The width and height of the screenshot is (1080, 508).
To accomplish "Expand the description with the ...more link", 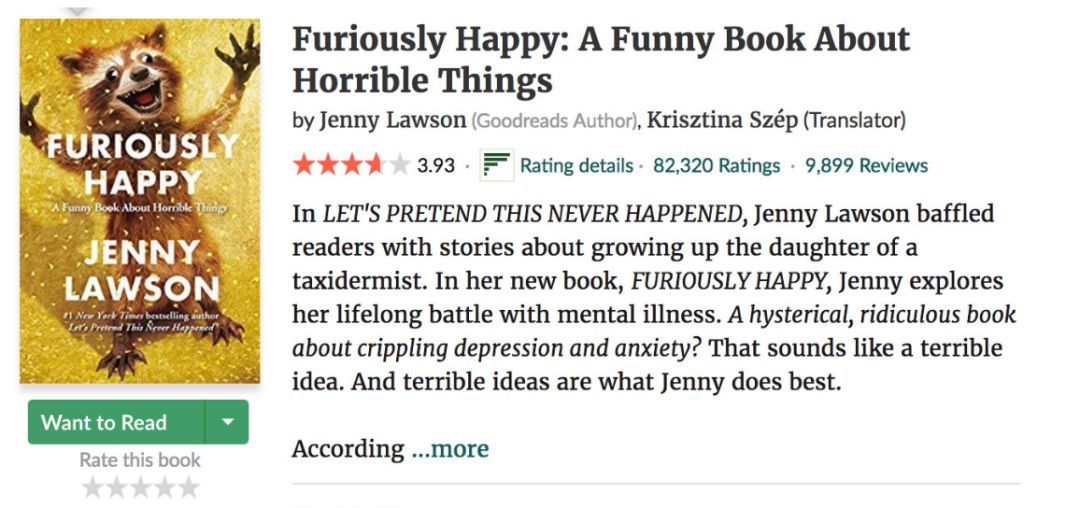I will 450,449.
